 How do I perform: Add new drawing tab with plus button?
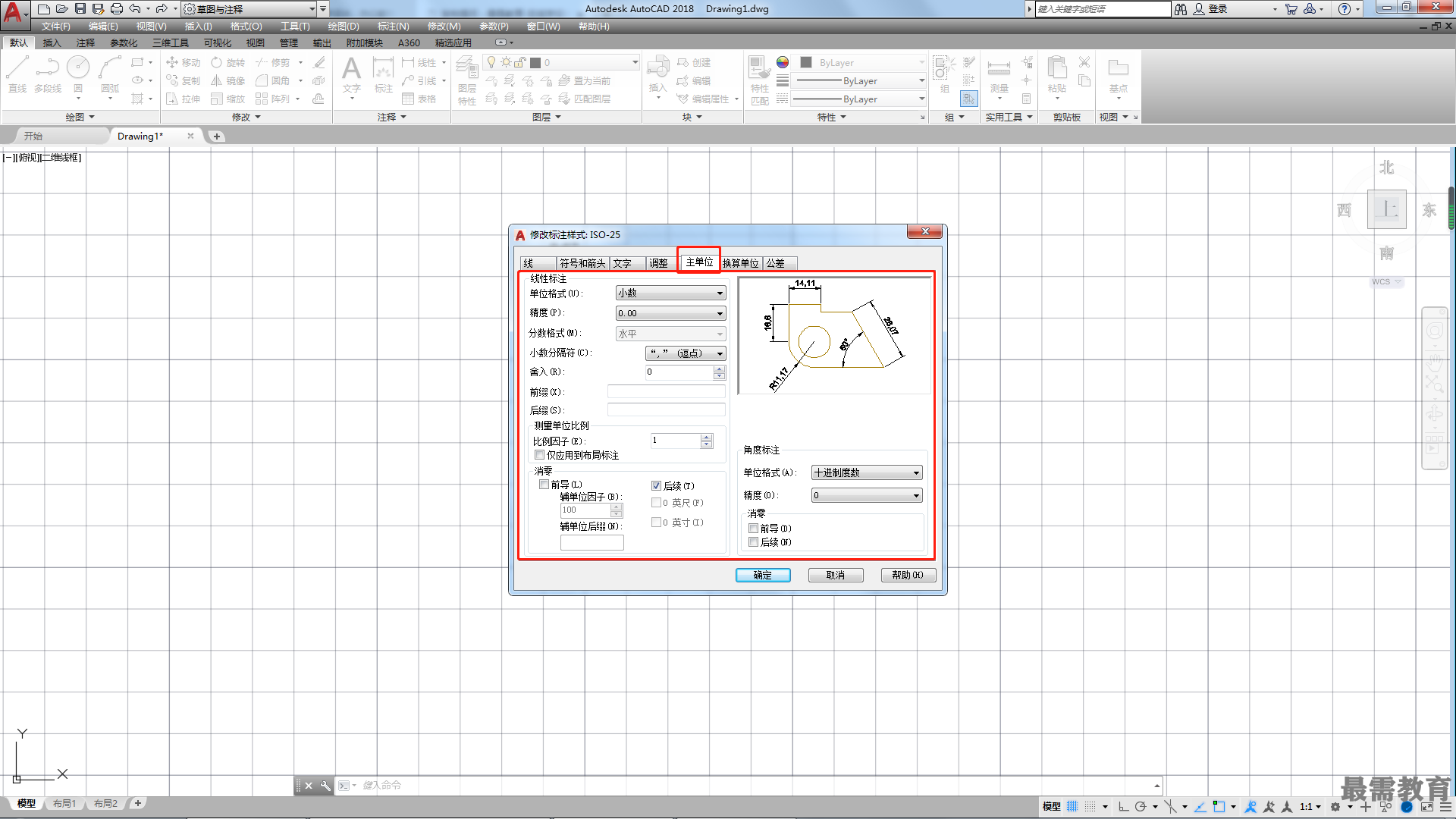[217, 136]
